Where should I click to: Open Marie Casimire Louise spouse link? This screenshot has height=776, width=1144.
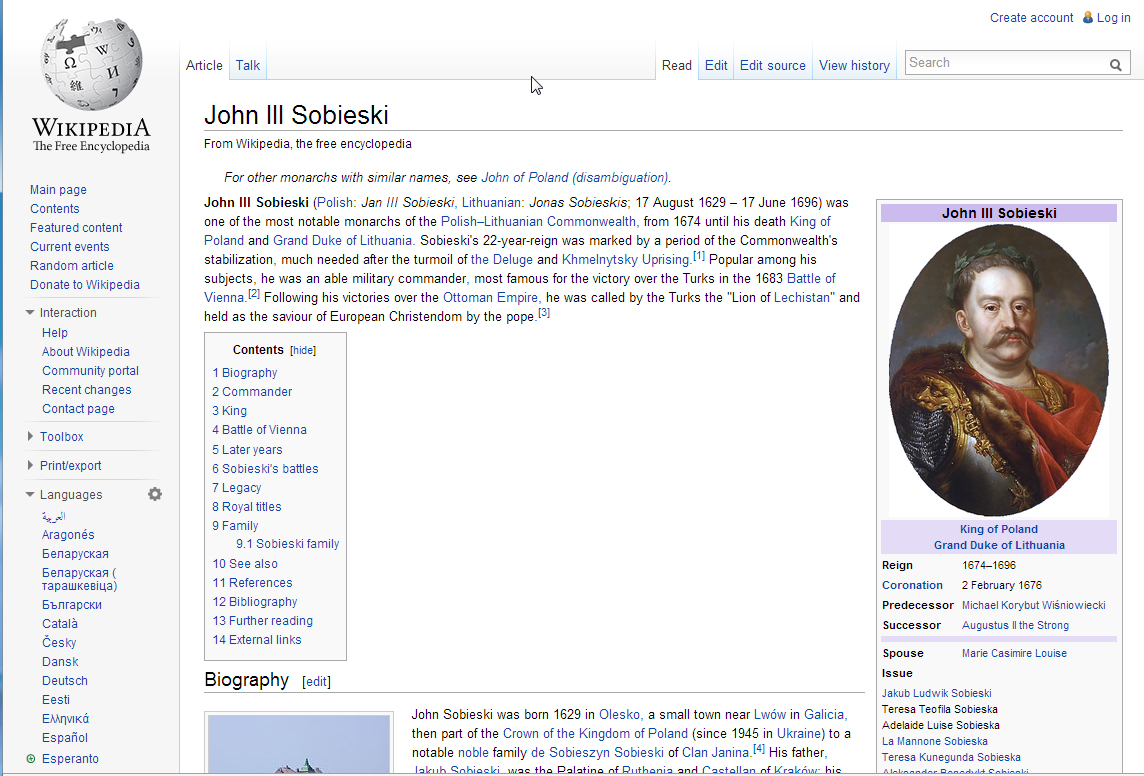[x=1014, y=653]
